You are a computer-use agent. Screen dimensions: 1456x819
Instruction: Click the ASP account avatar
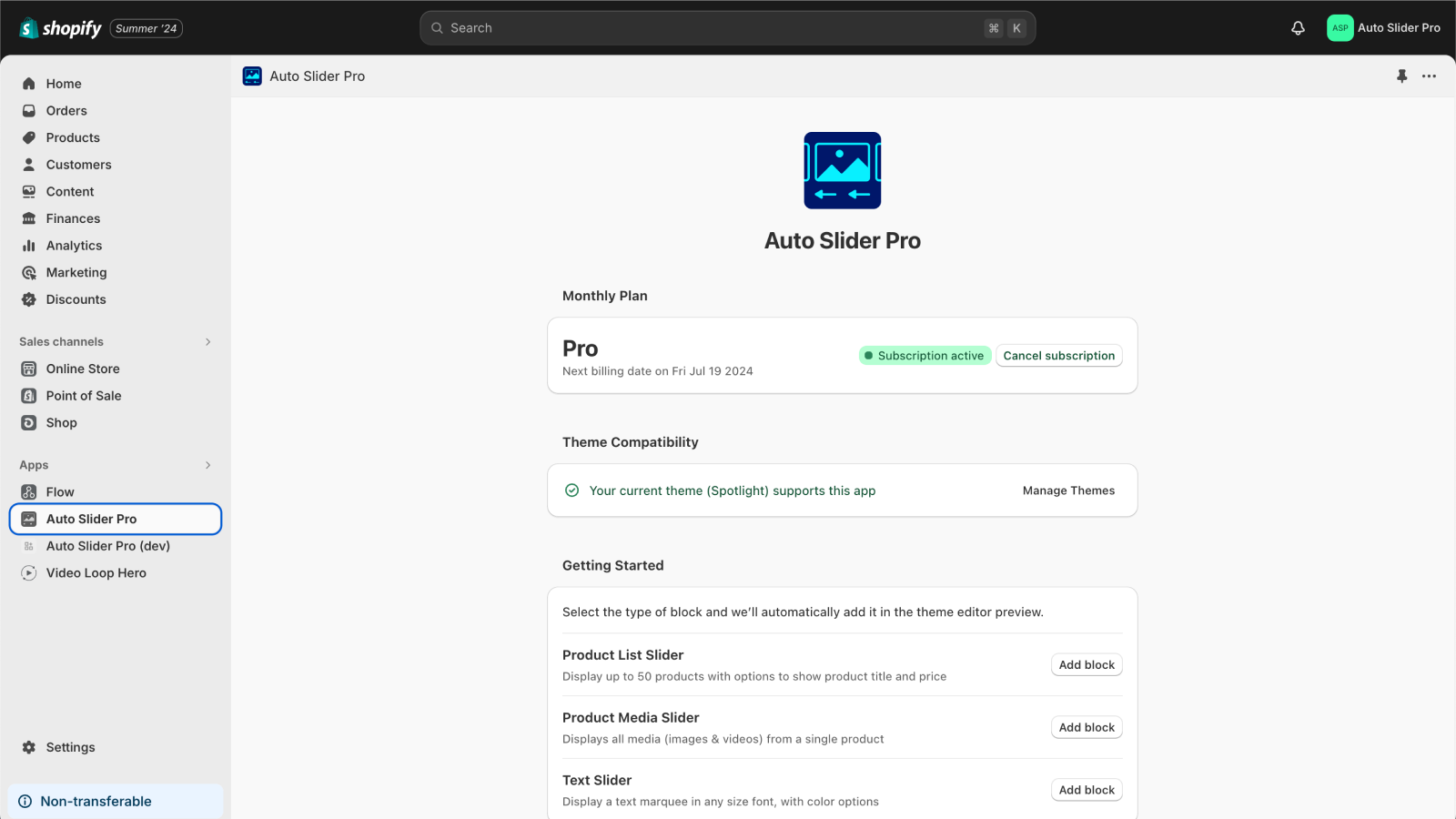pyautogui.click(x=1340, y=28)
